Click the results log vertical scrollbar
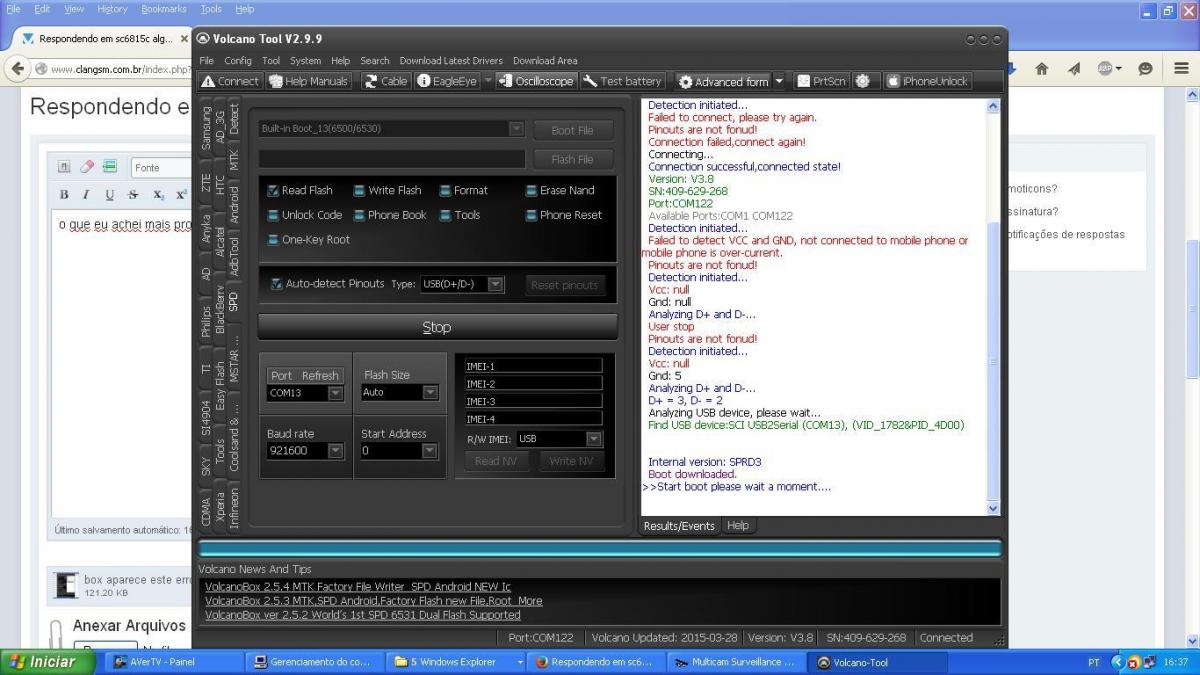This screenshot has height=675, width=1200. tap(992, 308)
